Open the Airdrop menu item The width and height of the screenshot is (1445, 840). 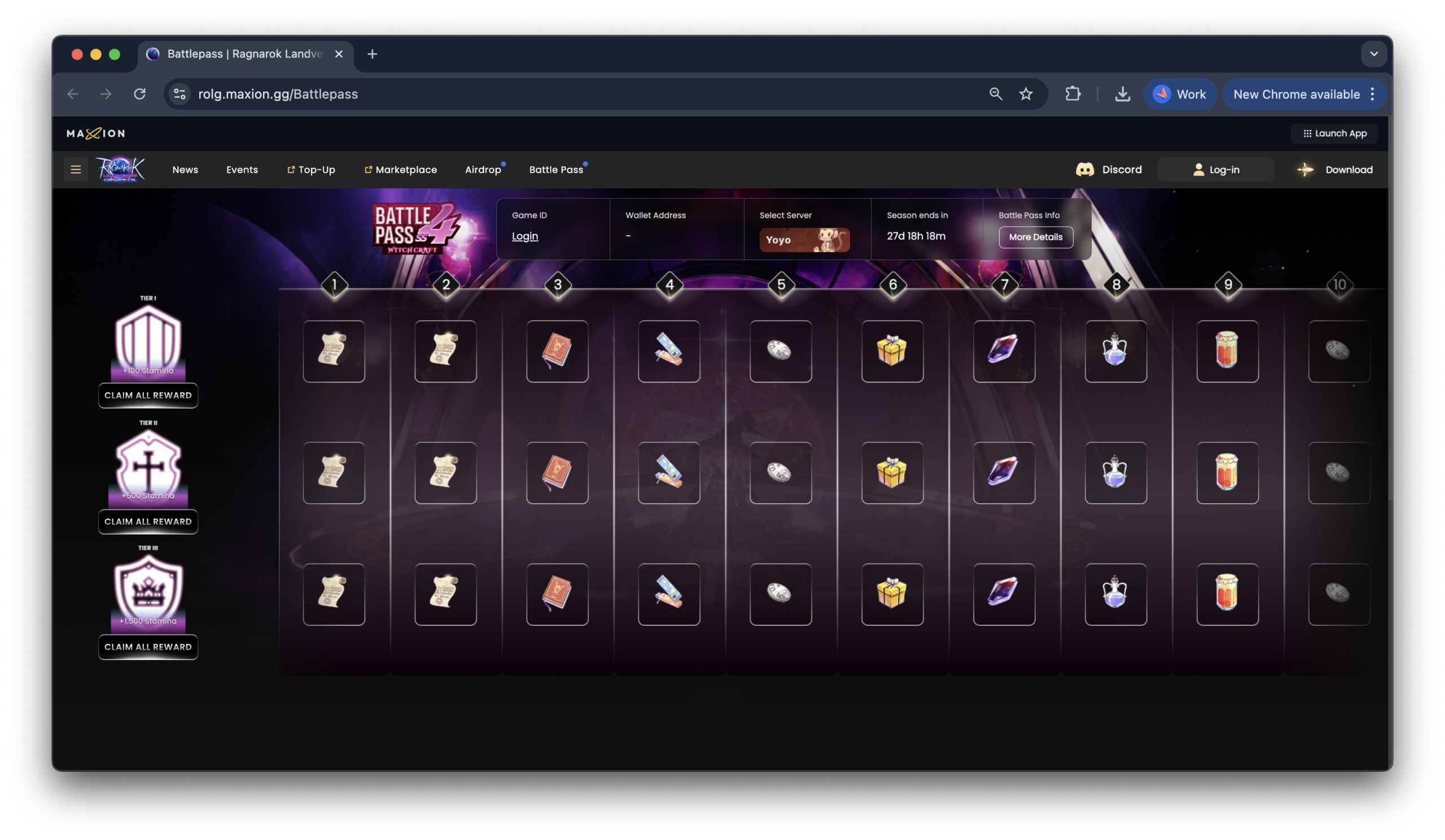483,170
